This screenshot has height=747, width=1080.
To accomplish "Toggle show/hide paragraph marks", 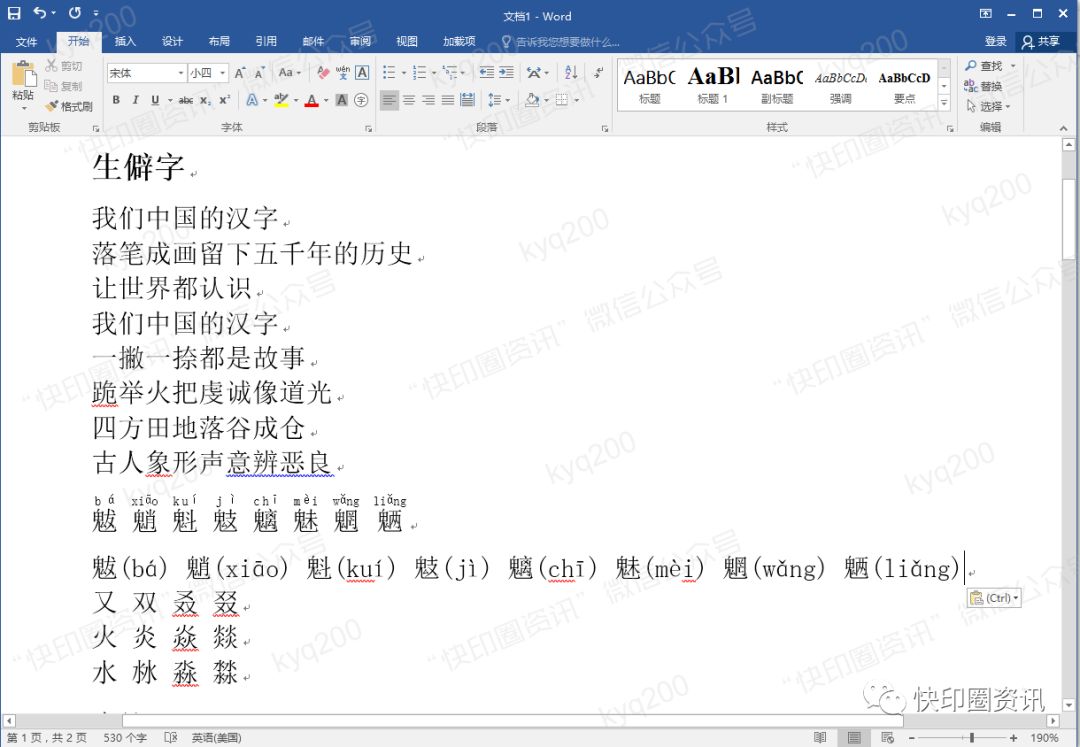I will pyautogui.click(x=599, y=72).
